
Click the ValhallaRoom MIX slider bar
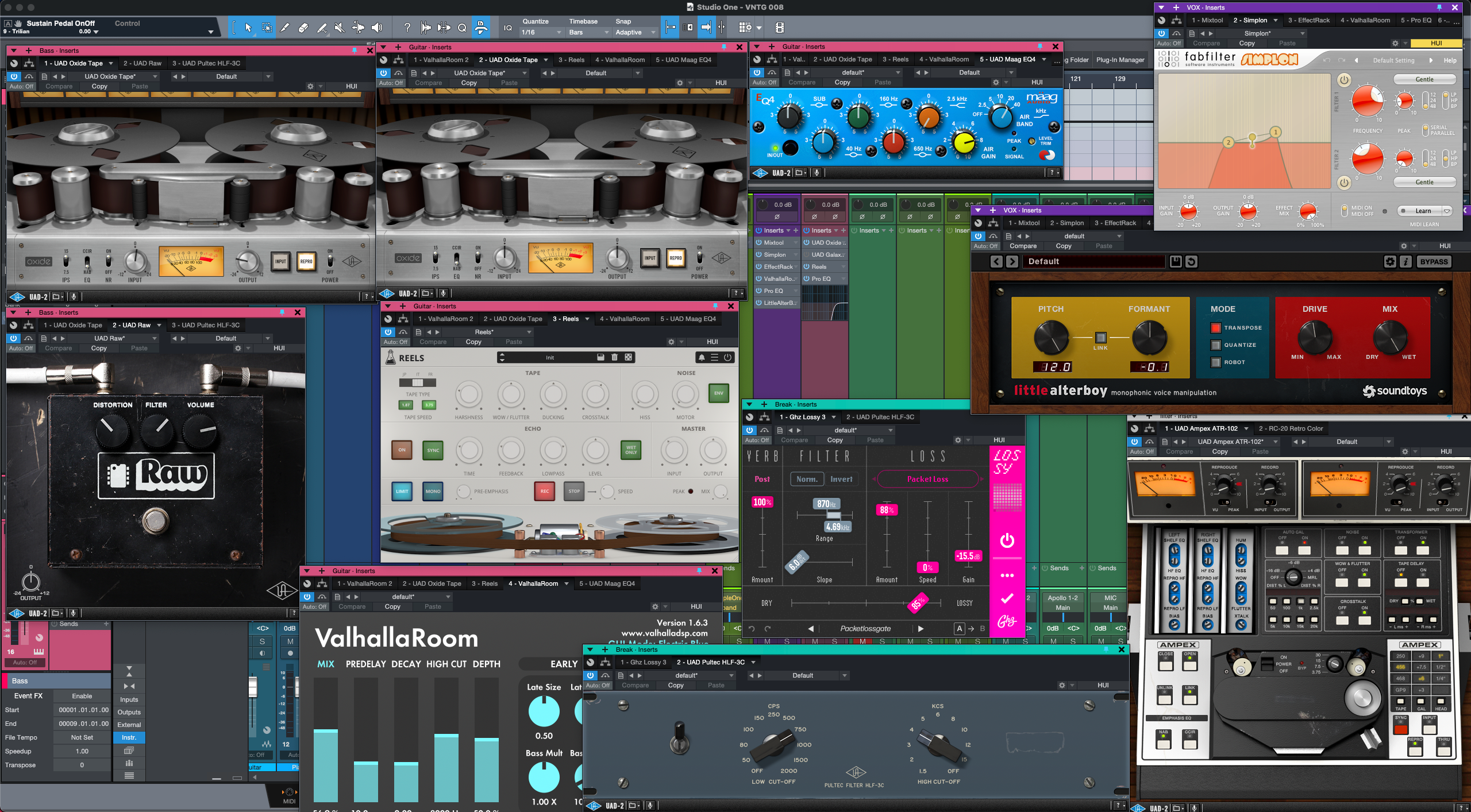click(326, 740)
